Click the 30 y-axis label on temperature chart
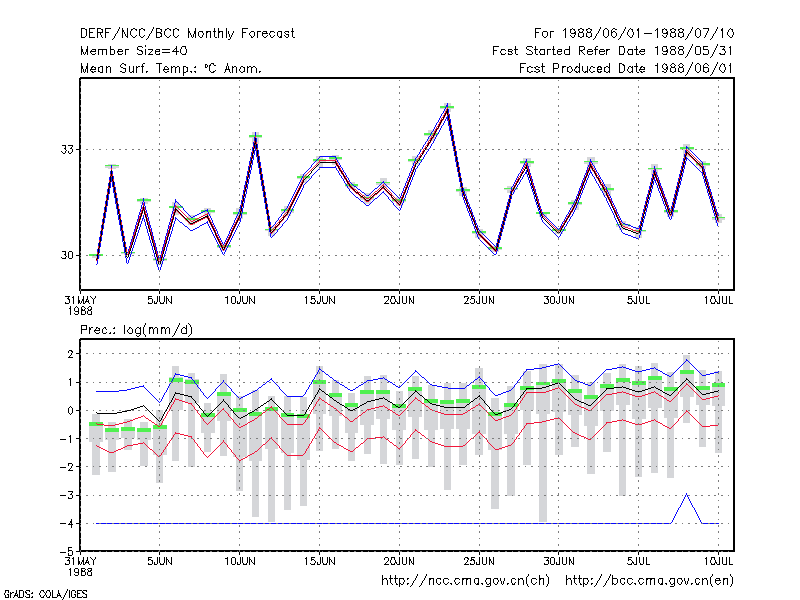This screenshot has width=800, height=600. coord(67,255)
